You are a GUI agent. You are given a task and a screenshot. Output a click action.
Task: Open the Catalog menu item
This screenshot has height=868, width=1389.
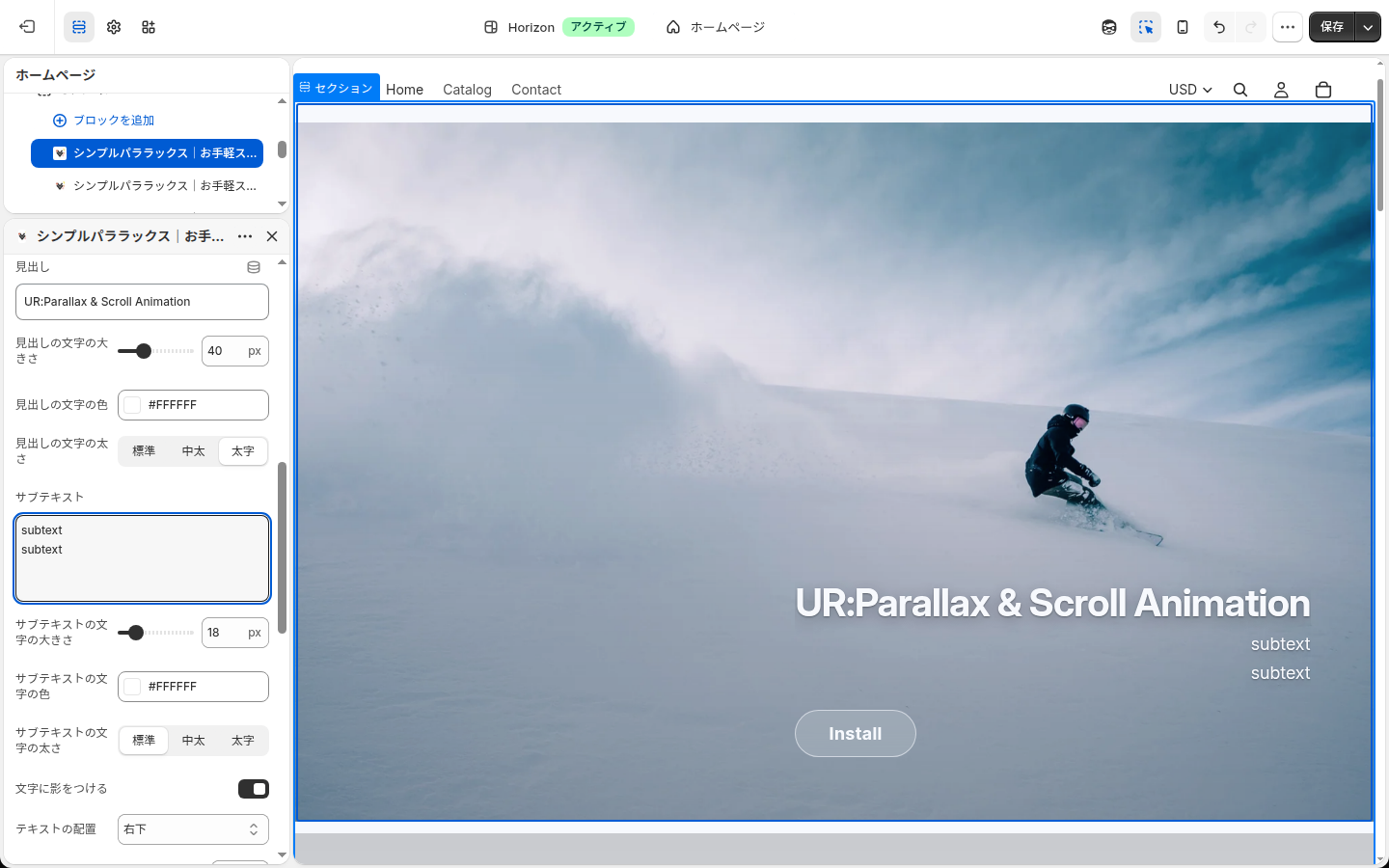[467, 90]
